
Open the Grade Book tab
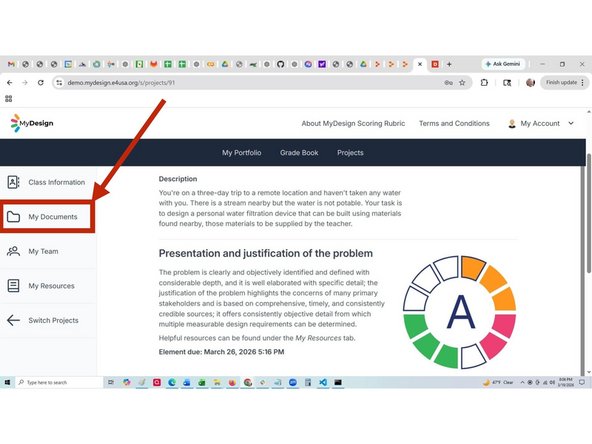click(x=299, y=153)
